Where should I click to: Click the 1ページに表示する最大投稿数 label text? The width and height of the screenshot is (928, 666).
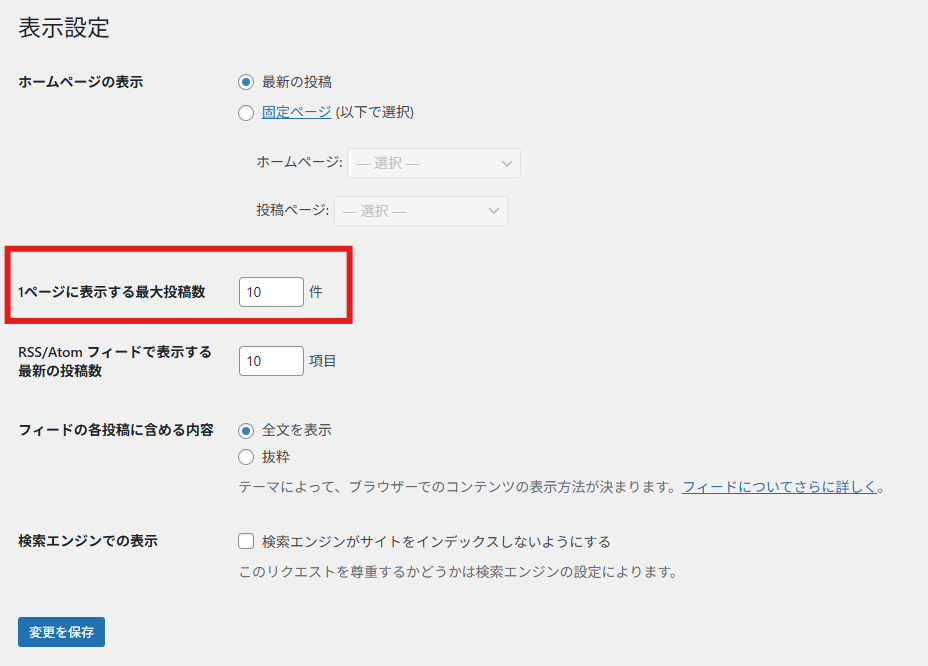point(112,292)
